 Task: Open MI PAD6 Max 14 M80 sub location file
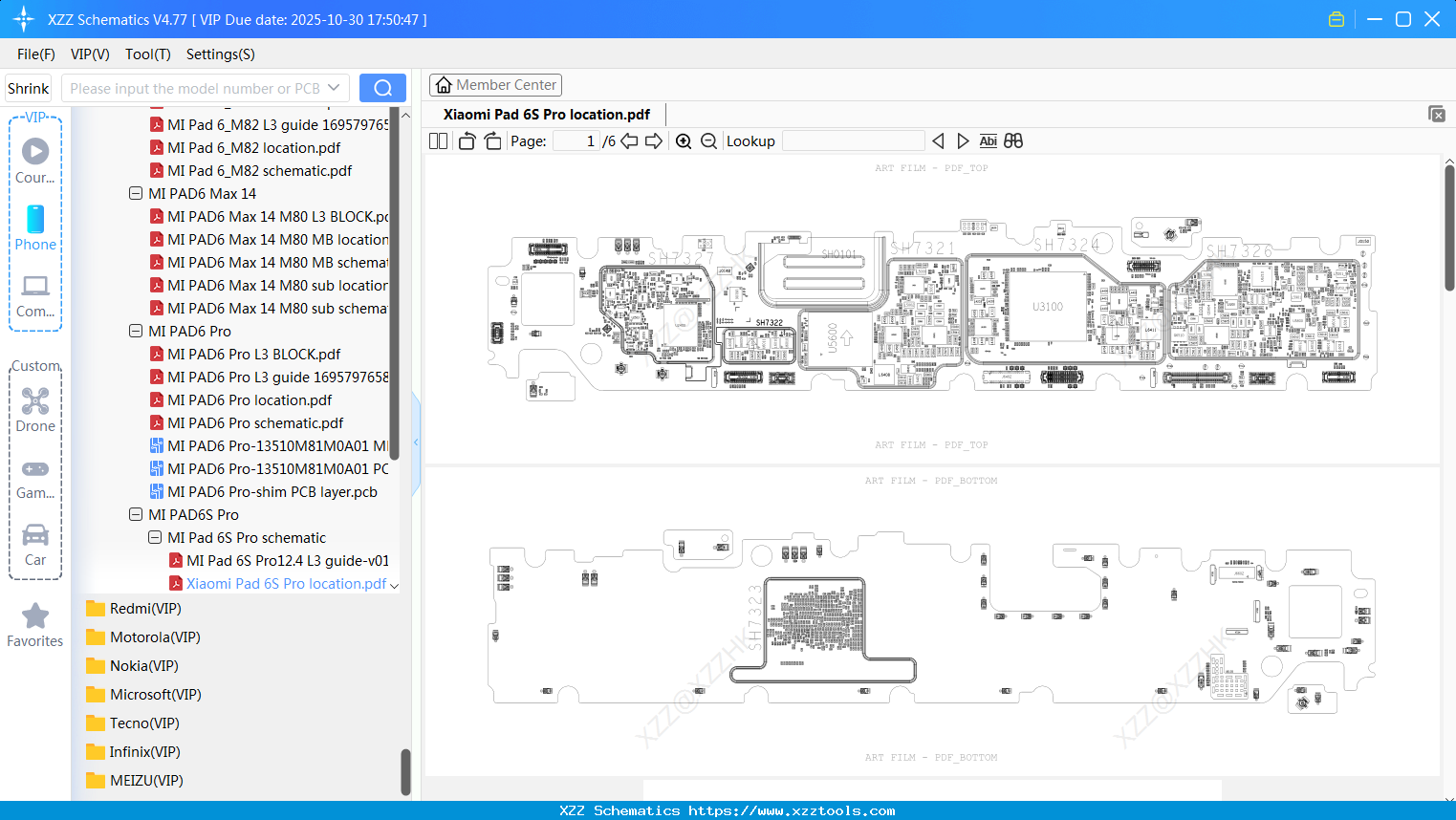pos(270,286)
